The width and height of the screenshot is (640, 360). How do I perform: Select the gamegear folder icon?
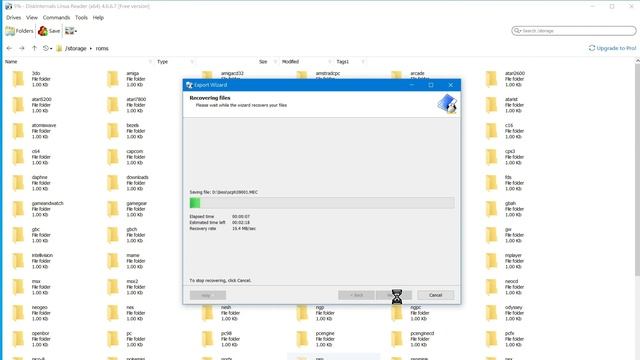[113, 209]
